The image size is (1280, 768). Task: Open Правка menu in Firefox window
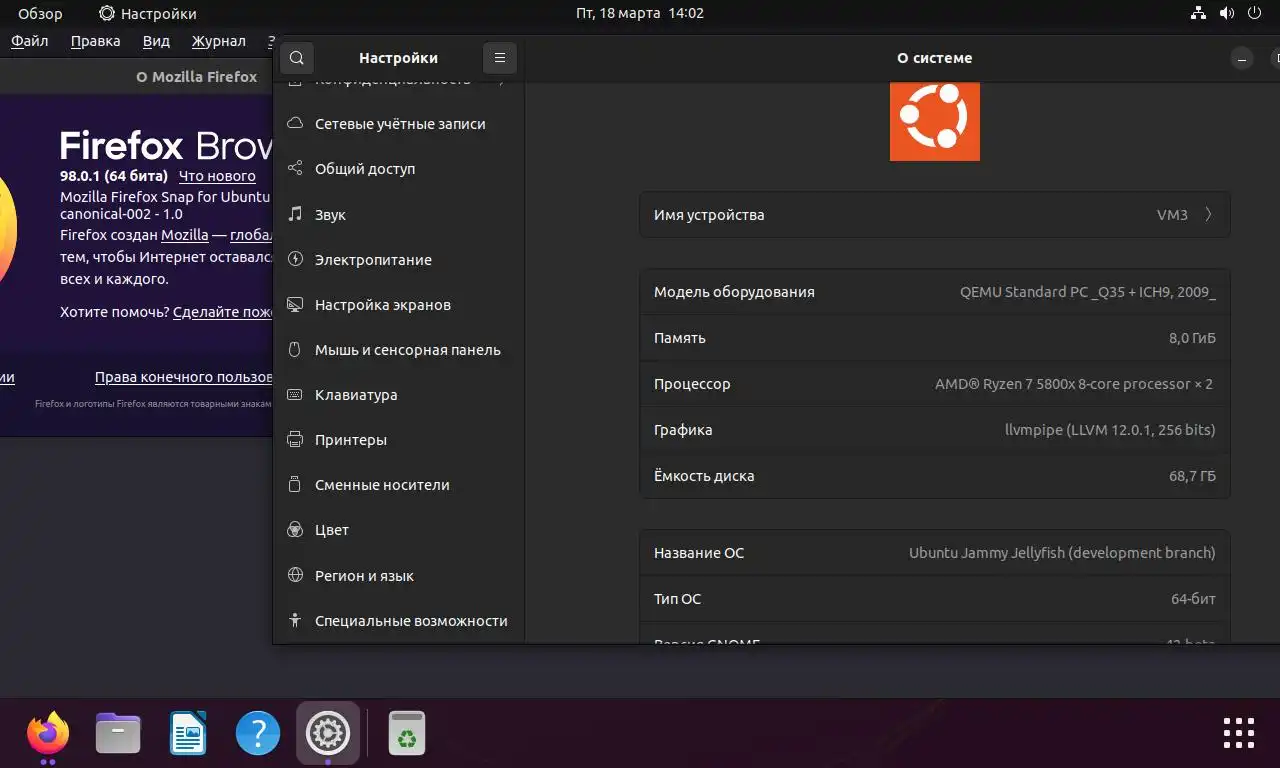click(95, 41)
